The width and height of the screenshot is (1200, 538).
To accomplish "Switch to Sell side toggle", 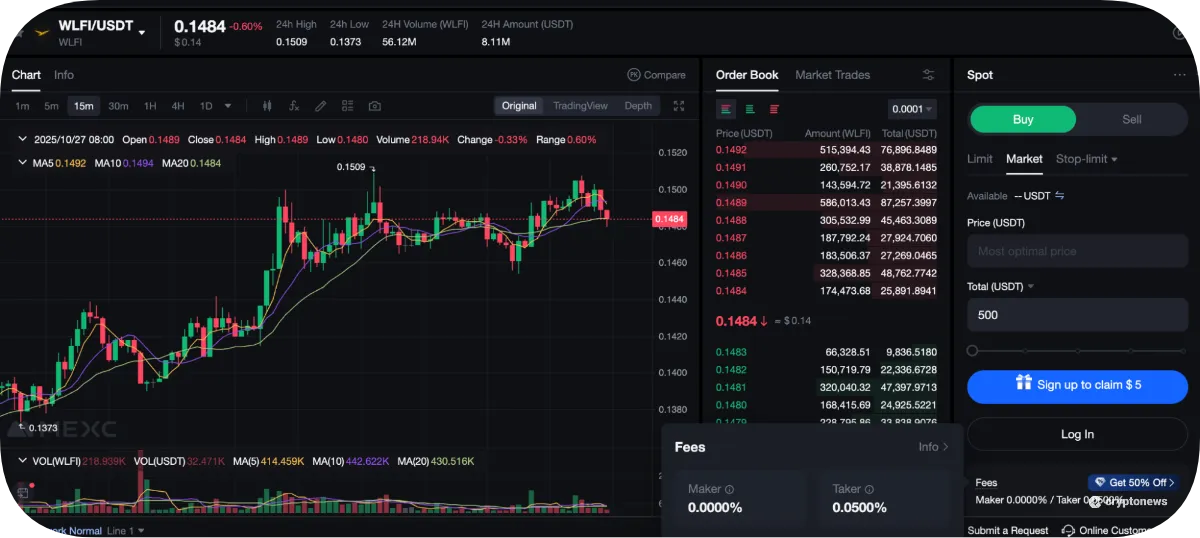I will 1131,119.
